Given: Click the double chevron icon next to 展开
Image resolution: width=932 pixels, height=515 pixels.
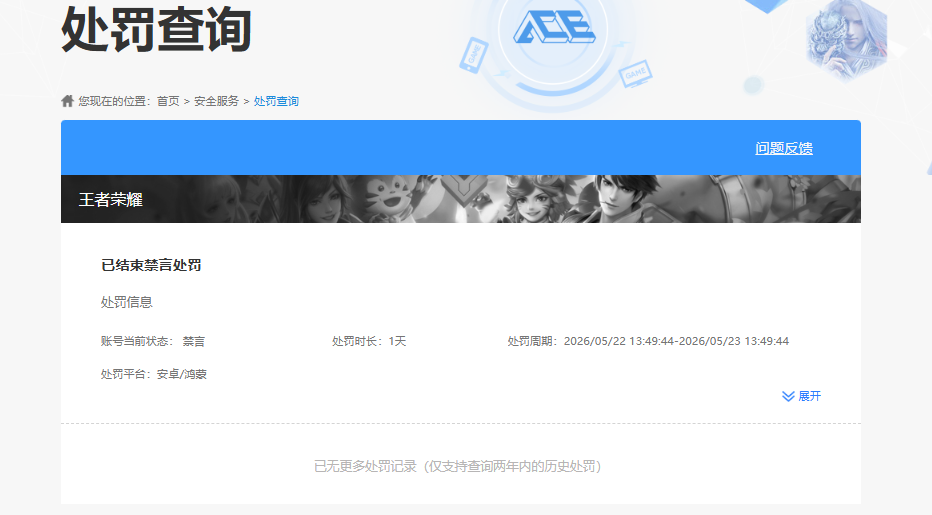Looking at the screenshot, I should point(788,396).
